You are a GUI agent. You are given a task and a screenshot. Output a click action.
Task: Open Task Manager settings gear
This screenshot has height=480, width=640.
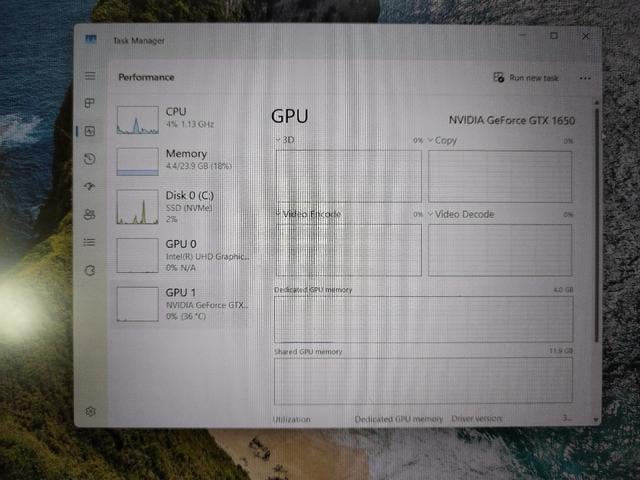coord(91,411)
